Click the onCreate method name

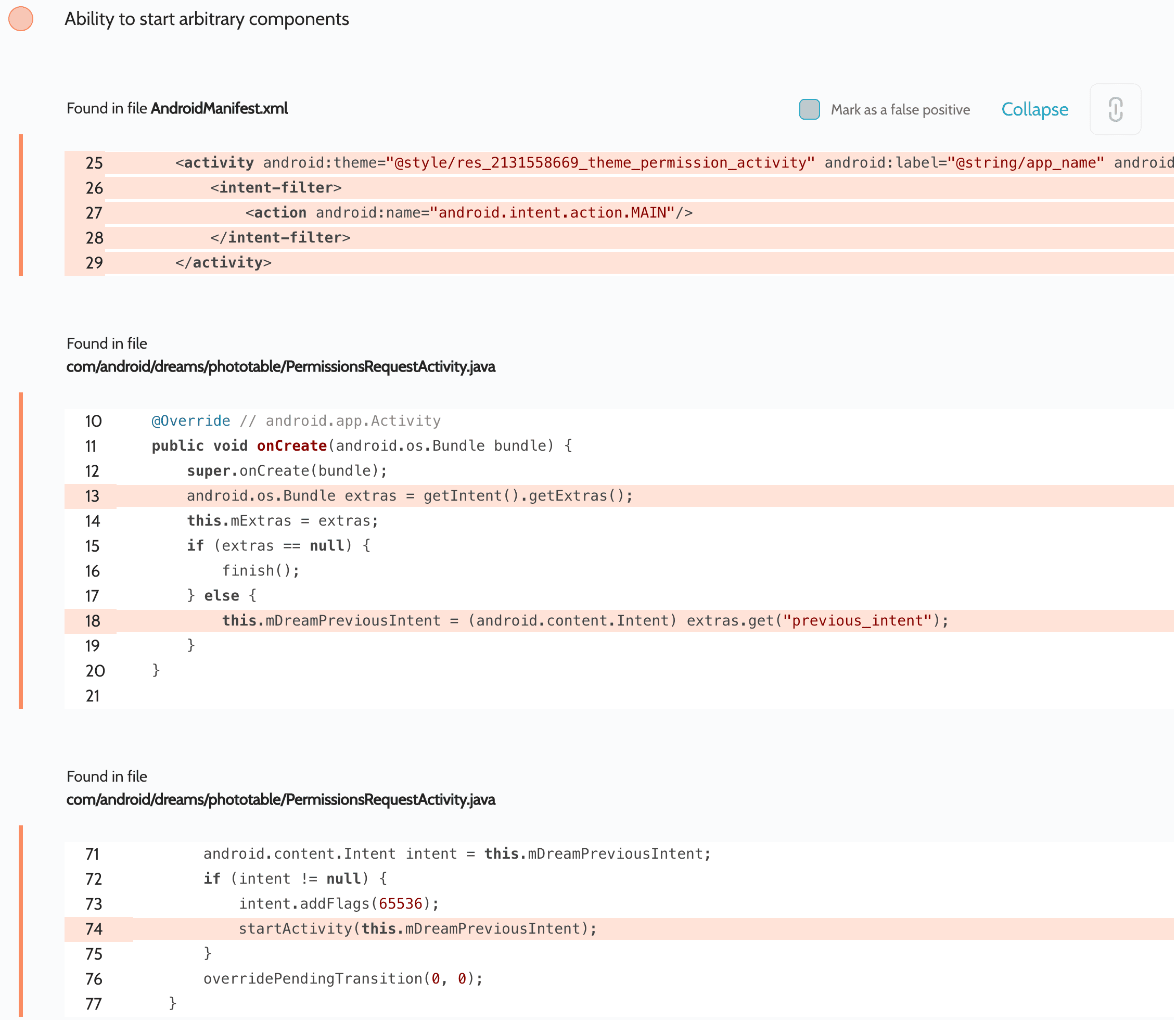point(291,445)
